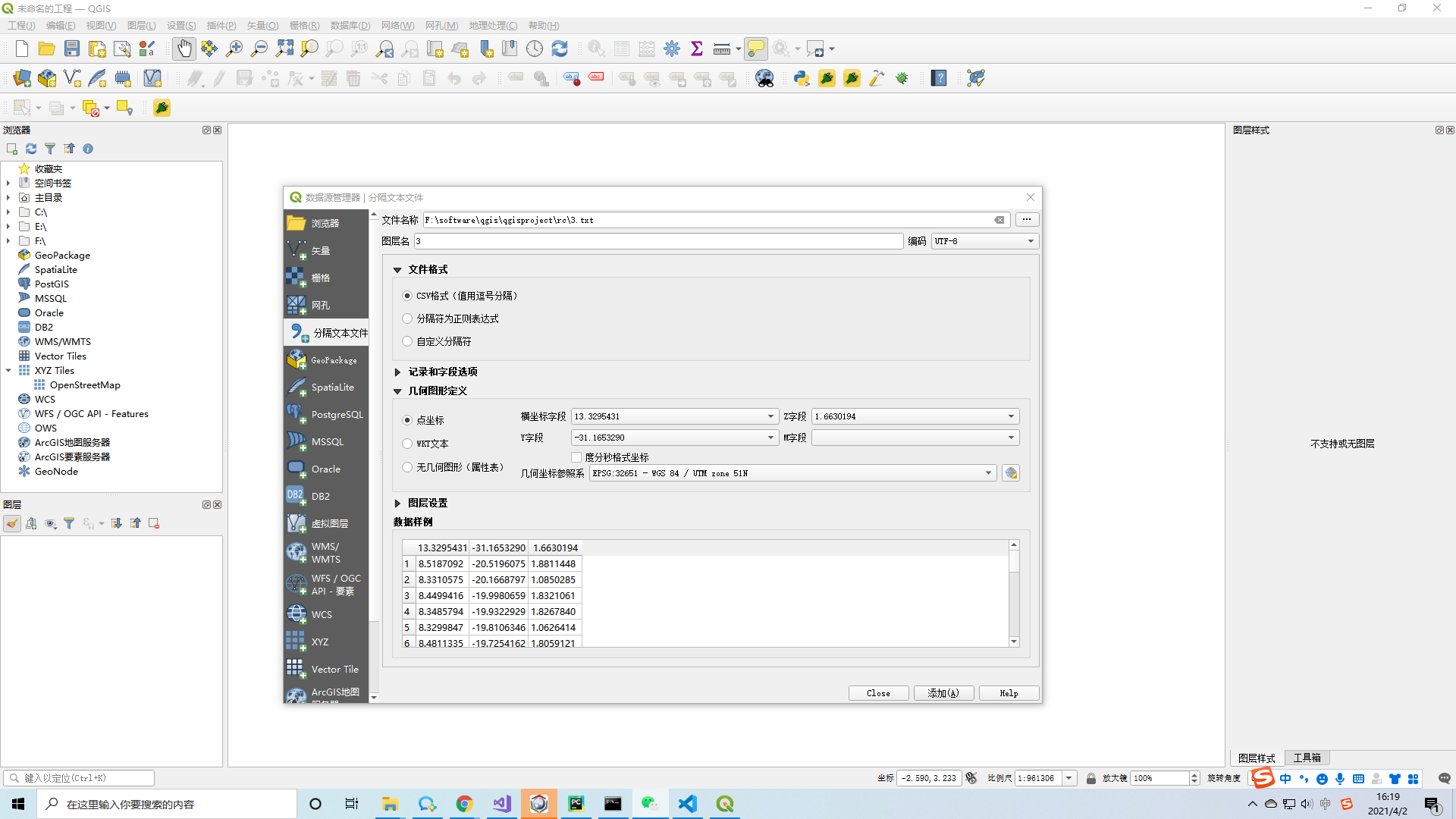The width and height of the screenshot is (1456, 819).
Task: Click the Statistical Summary sigma icon
Action: coord(697,49)
